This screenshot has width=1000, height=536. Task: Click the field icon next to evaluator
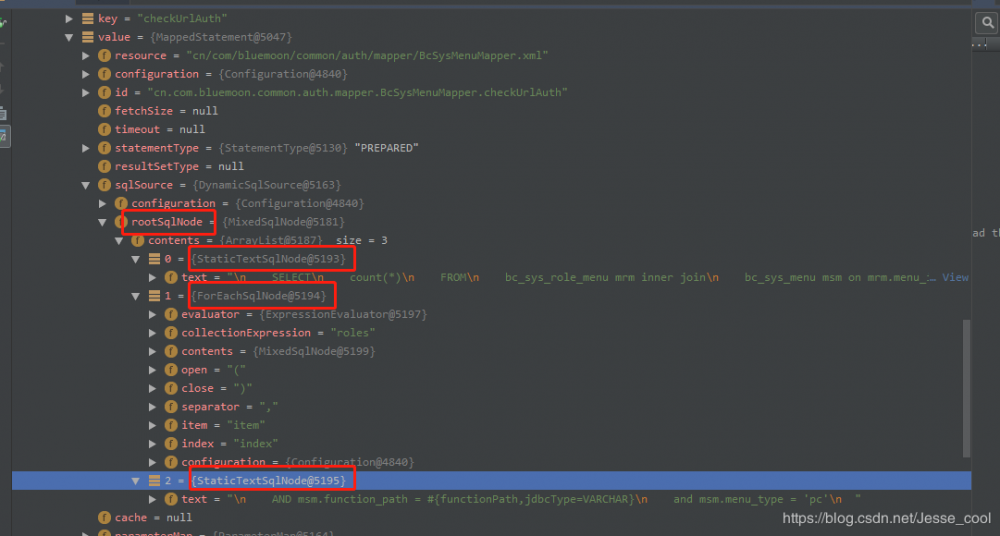click(x=171, y=315)
